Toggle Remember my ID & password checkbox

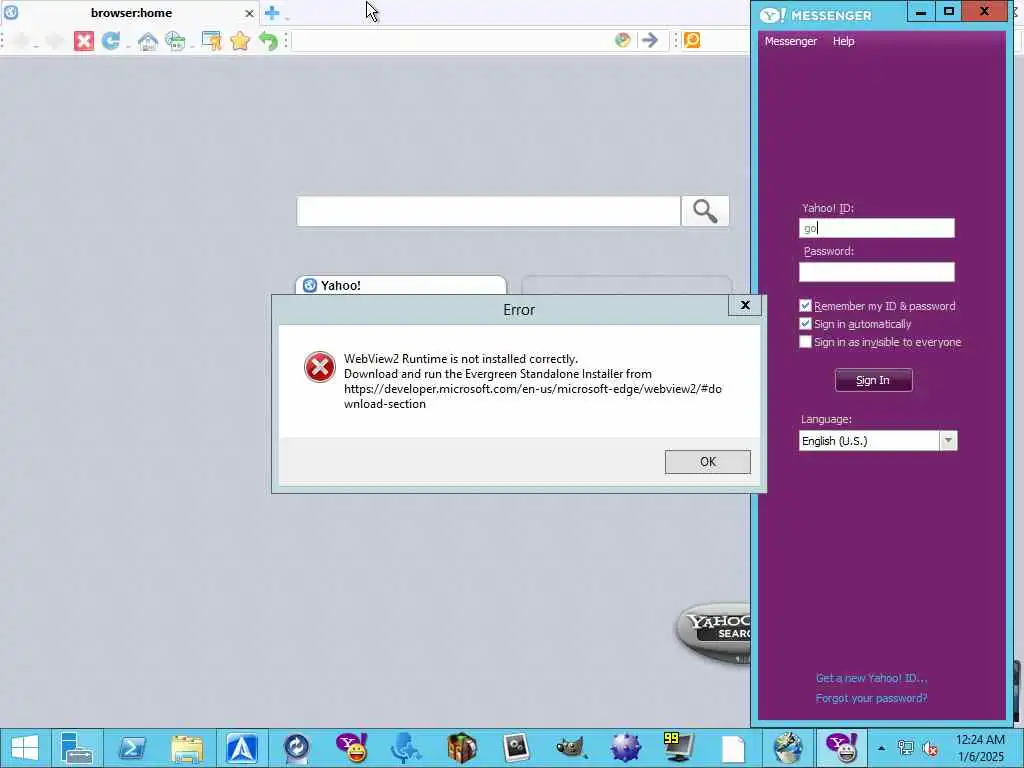pos(805,306)
